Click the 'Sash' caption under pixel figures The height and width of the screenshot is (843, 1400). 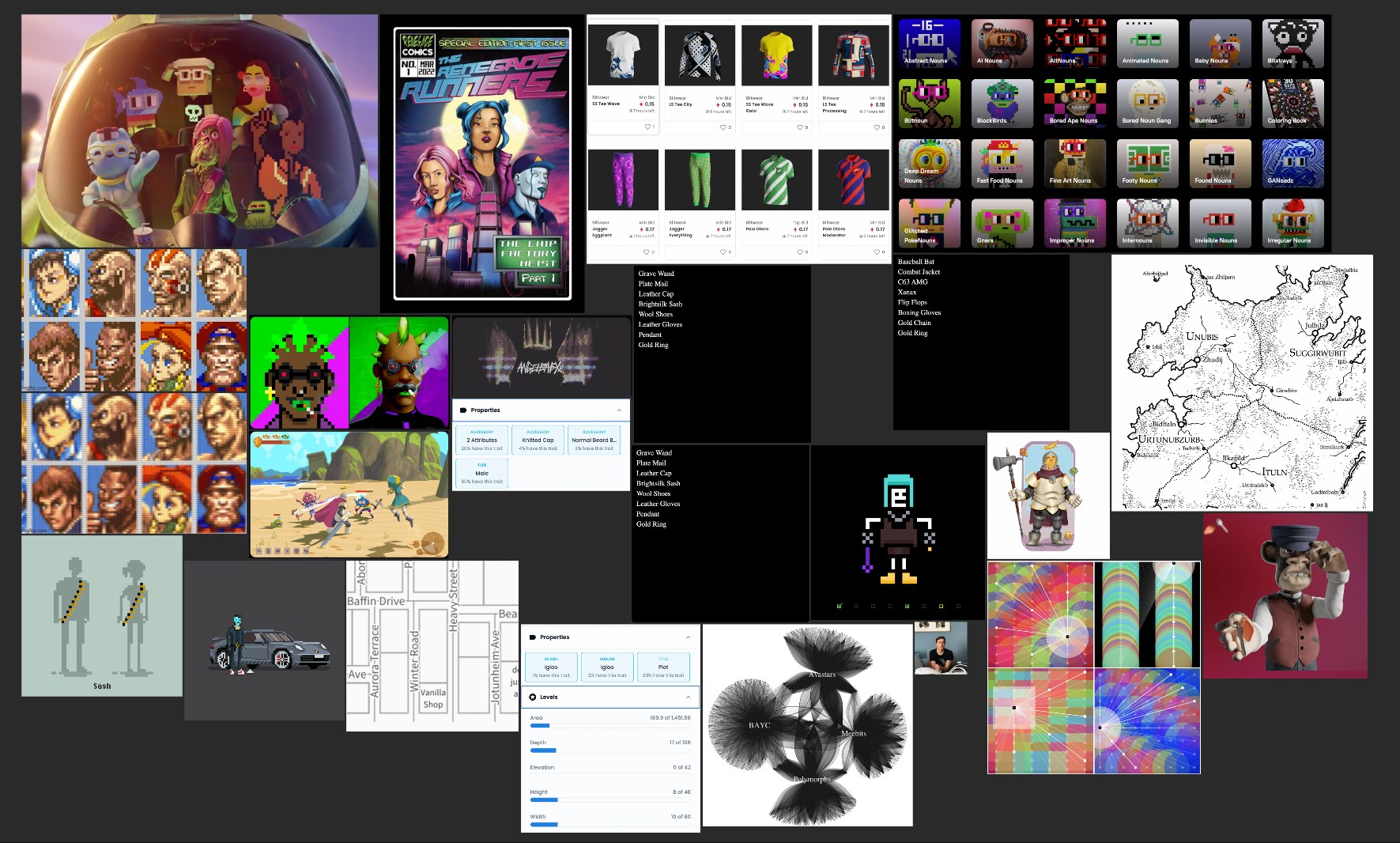tap(102, 686)
